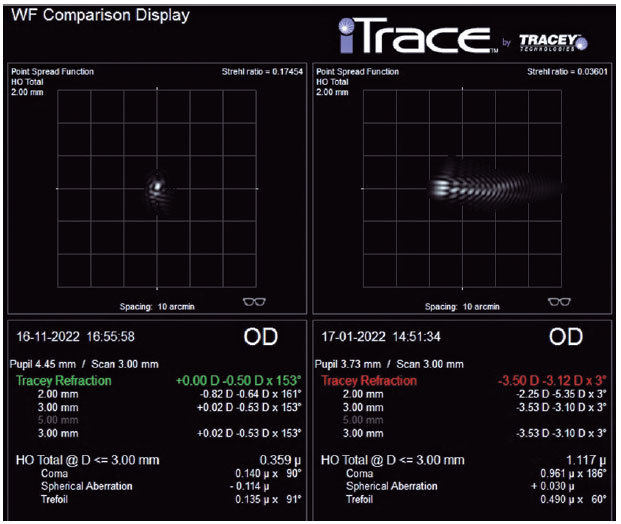621x524 pixels.
Task: Click the glasses icon in the left PSF panel
Action: point(254,302)
